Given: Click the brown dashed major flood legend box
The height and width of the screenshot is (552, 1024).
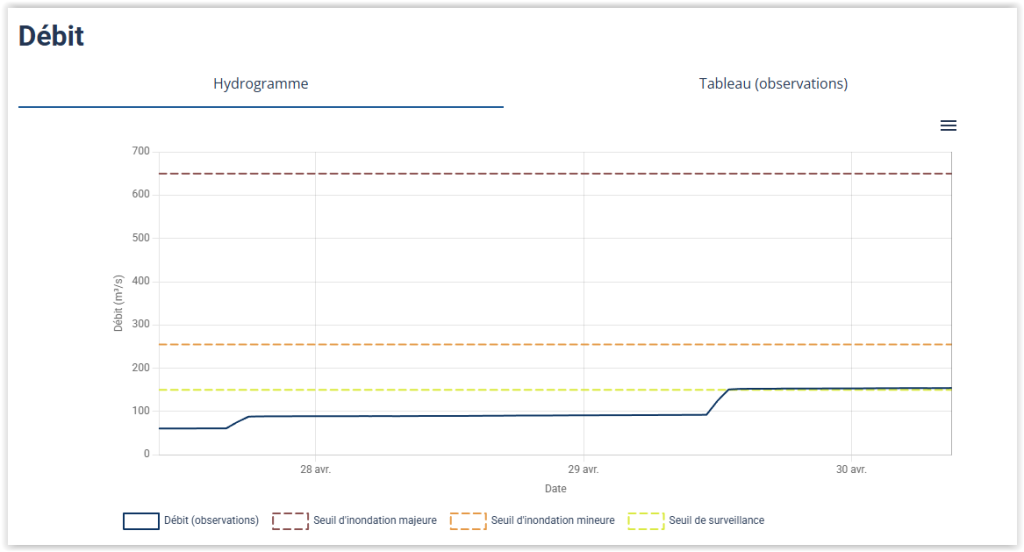Looking at the screenshot, I should (x=290, y=521).
